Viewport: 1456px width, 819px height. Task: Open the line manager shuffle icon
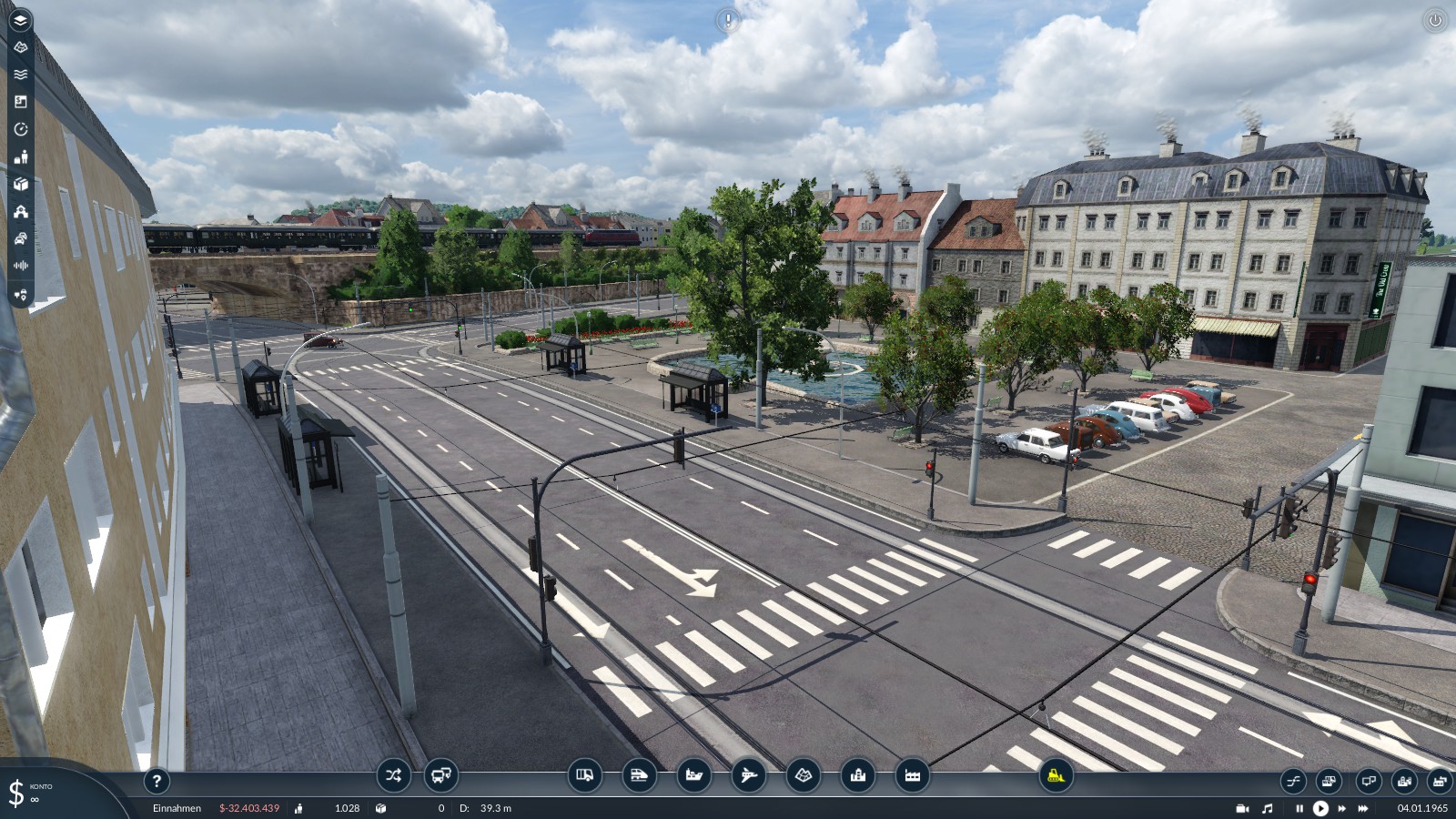[x=393, y=776]
